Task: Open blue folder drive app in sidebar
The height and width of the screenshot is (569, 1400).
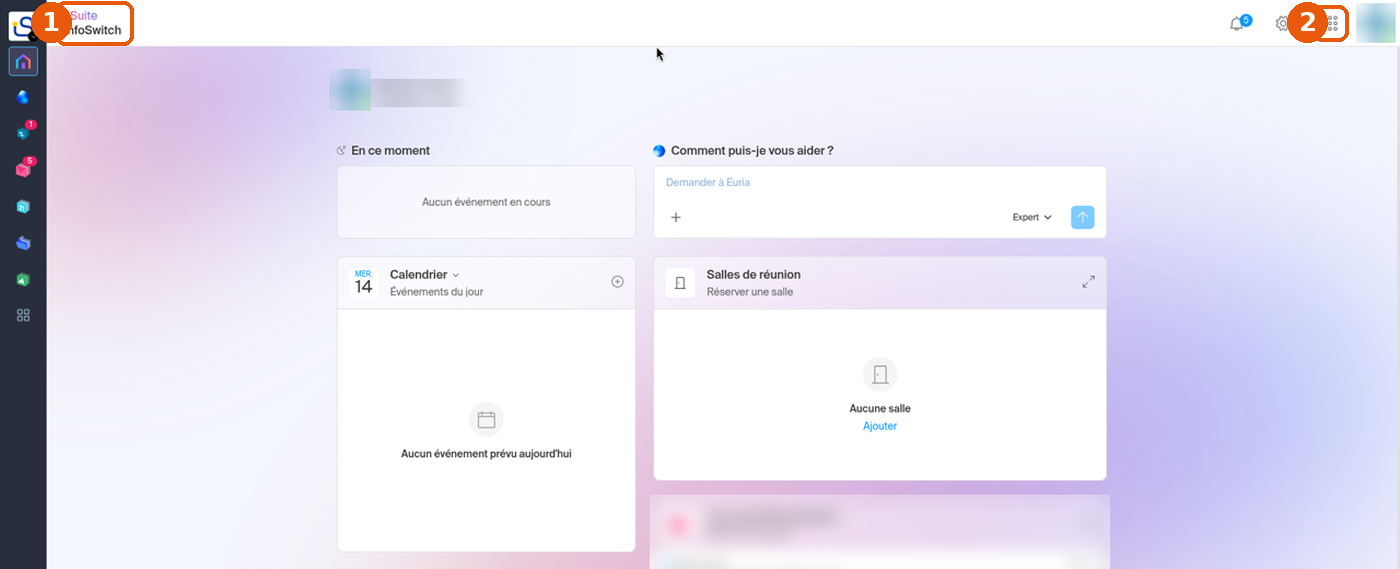Action: pyautogui.click(x=23, y=243)
